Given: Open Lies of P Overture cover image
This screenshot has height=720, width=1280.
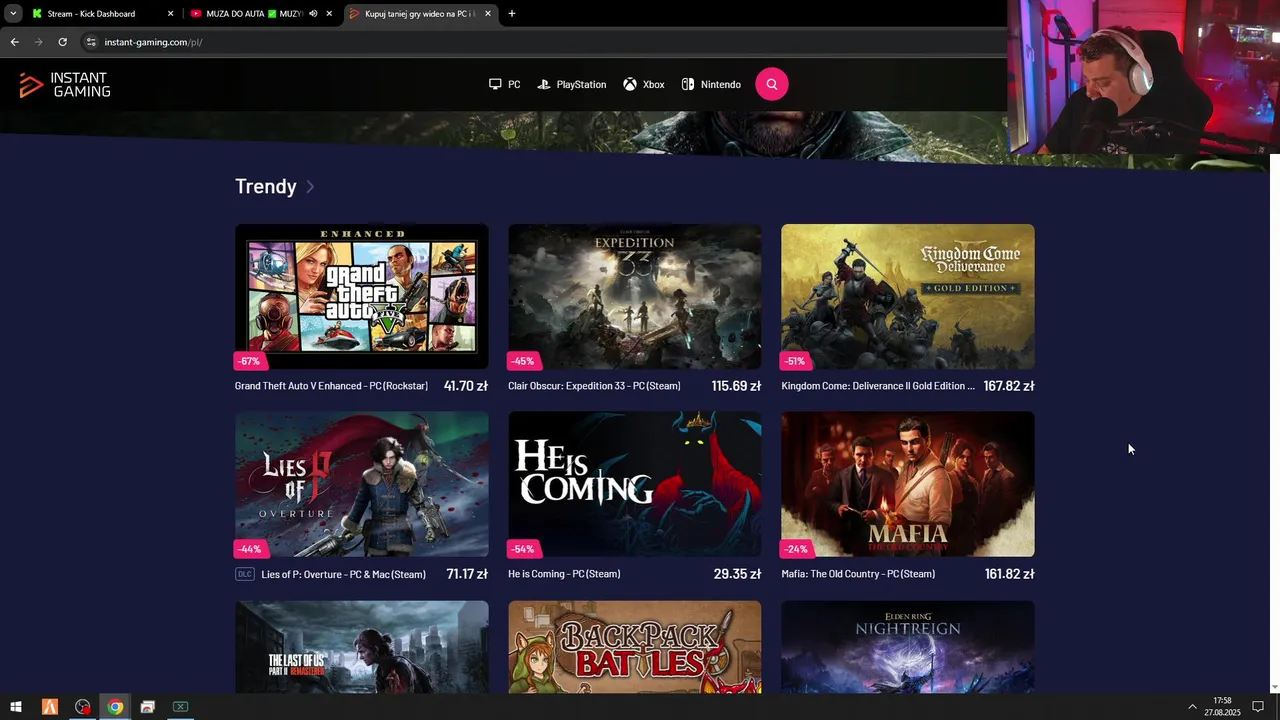Looking at the screenshot, I should click(362, 484).
